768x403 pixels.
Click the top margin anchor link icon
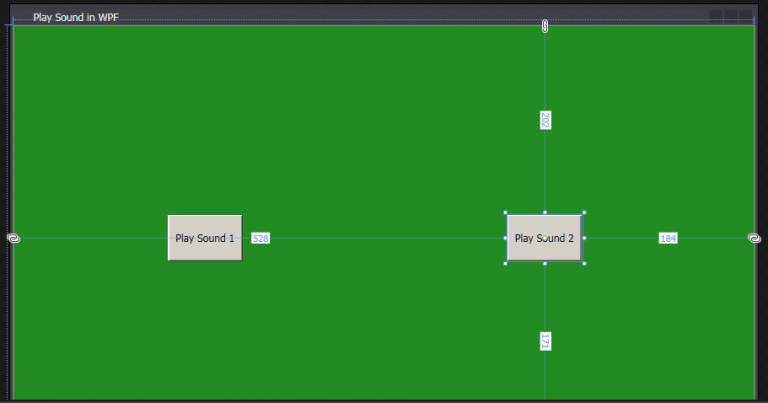tap(545, 26)
